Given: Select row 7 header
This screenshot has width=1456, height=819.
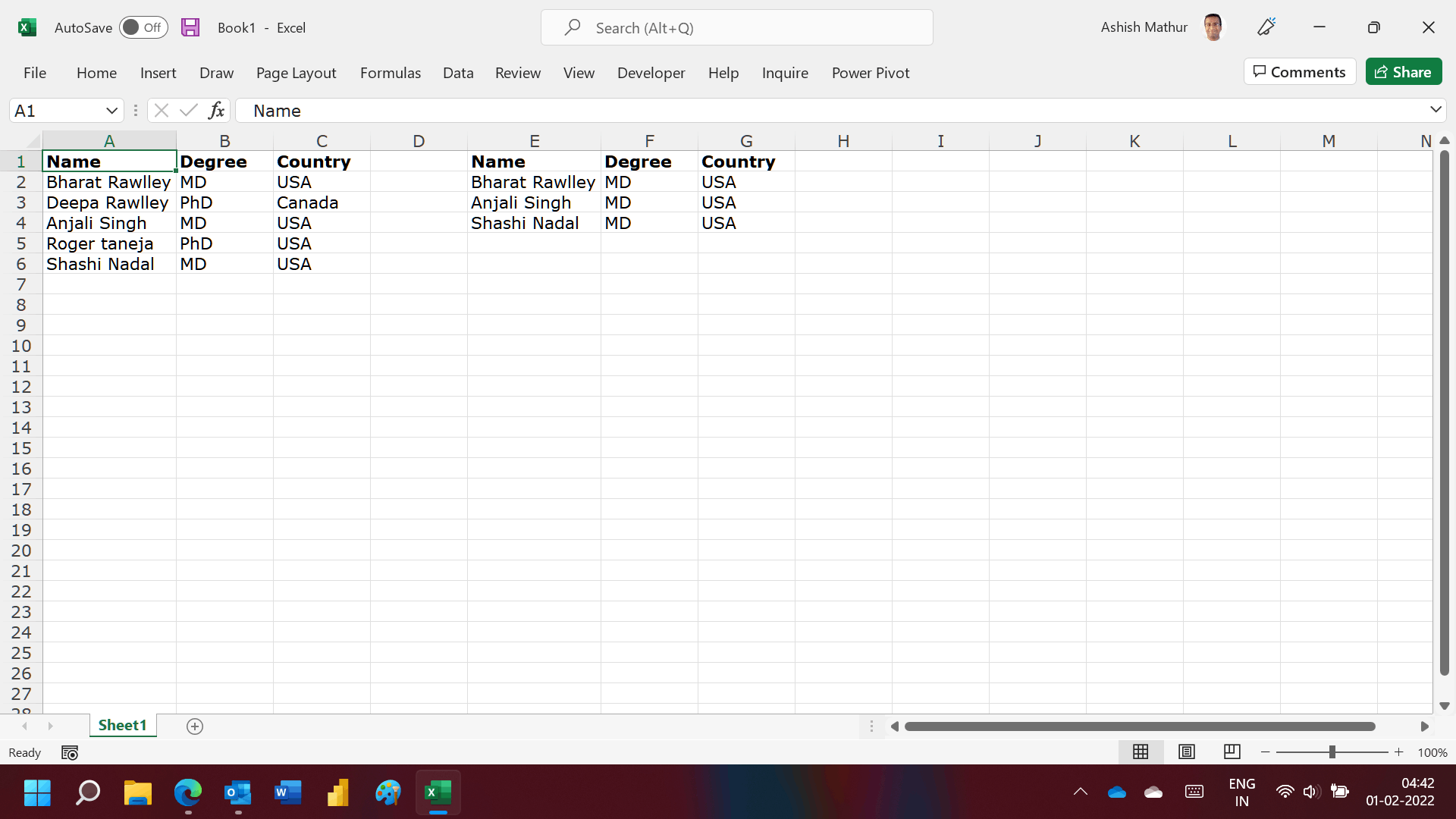Looking at the screenshot, I should 21,284.
